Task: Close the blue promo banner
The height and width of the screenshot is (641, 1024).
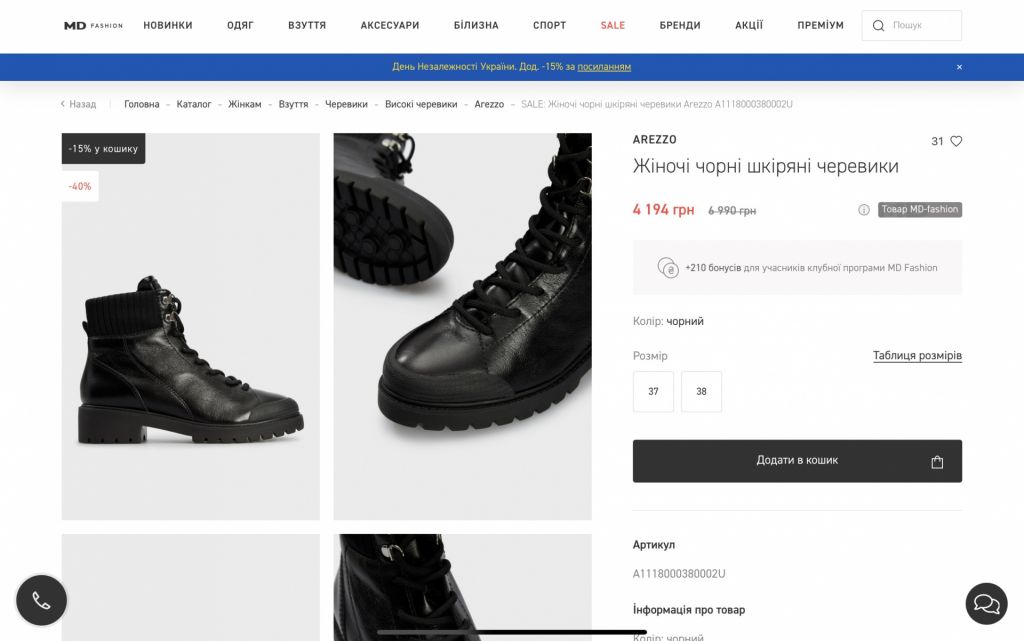Action: pyautogui.click(x=959, y=67)
